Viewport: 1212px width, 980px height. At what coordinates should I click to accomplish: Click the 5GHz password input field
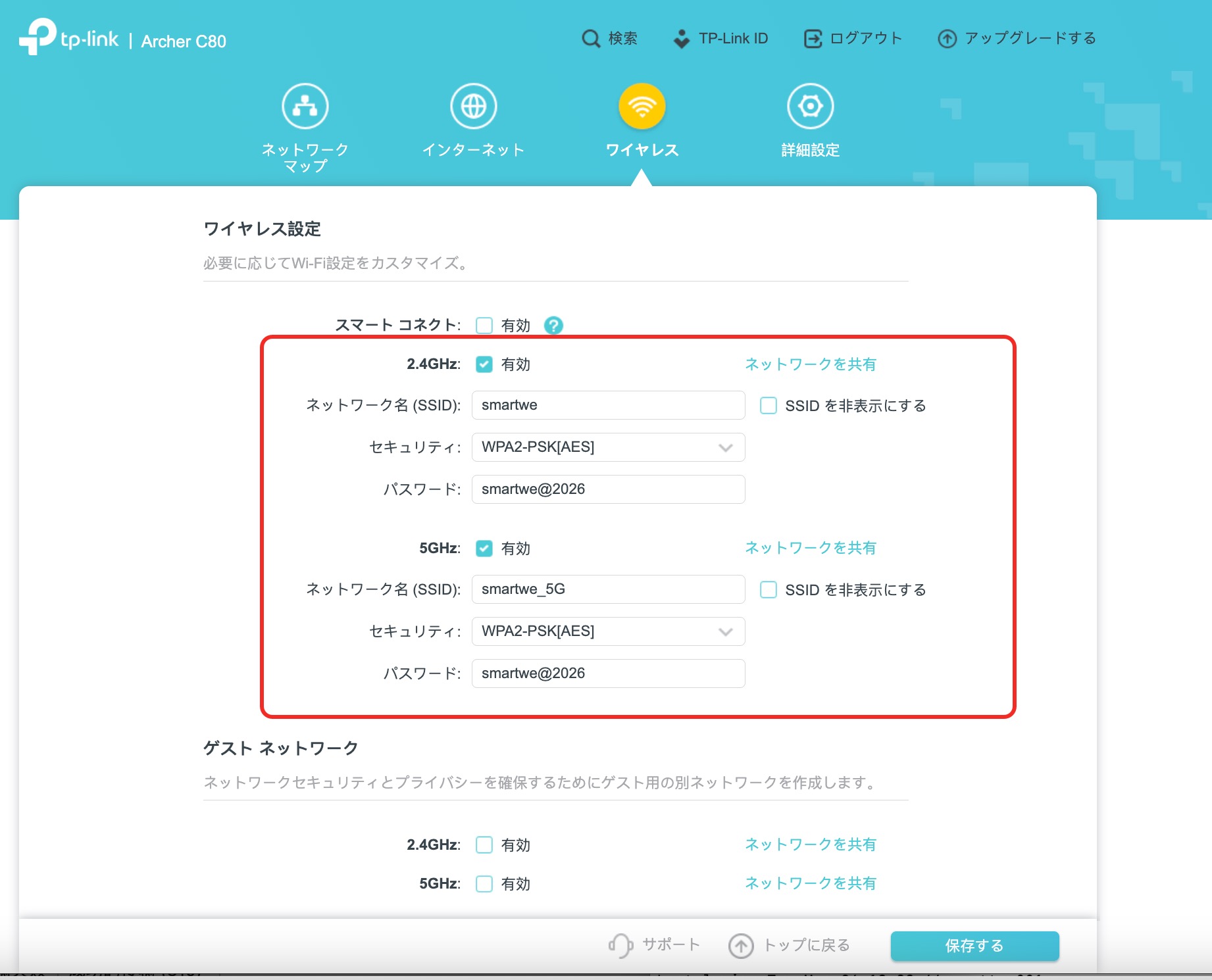tap(608, 674)
